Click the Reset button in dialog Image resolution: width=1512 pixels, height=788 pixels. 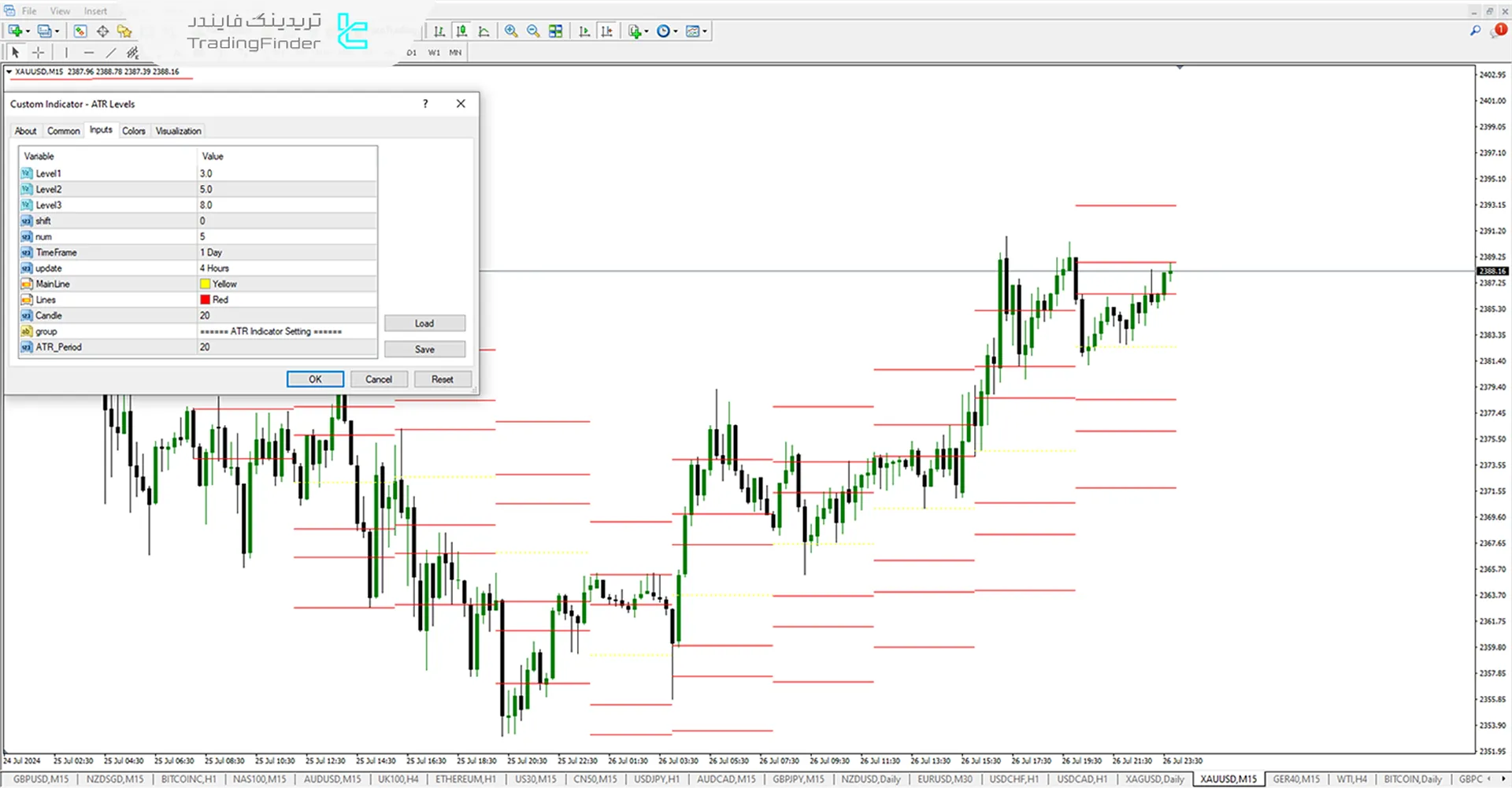click(442, 379)
